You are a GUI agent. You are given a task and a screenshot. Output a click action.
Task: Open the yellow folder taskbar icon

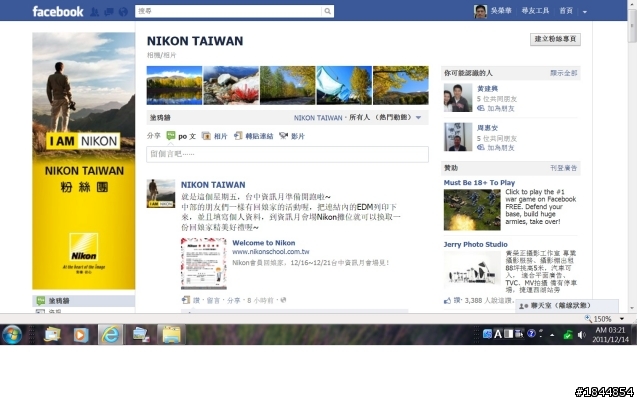[x=171, y=335]
